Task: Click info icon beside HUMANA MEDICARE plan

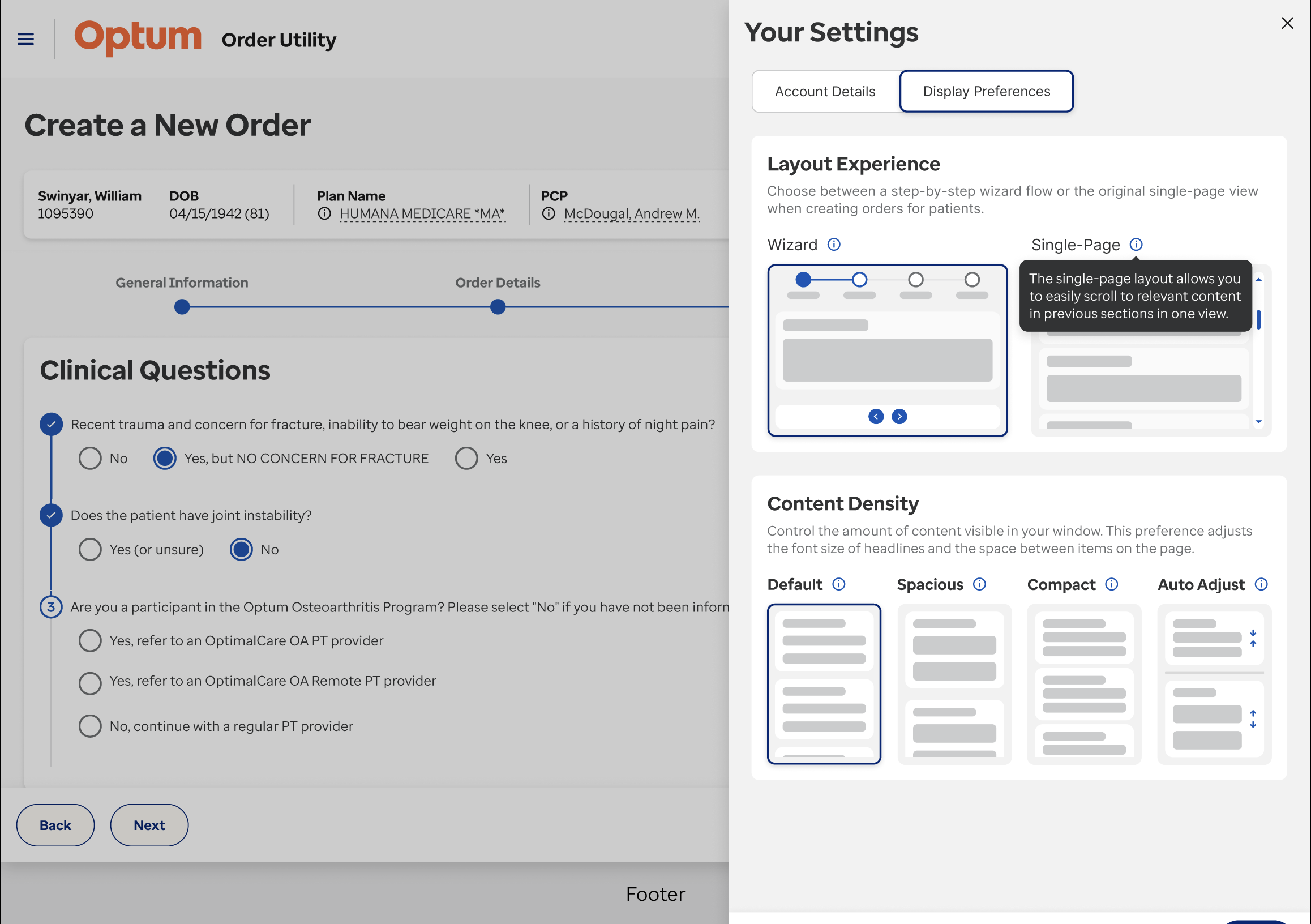Action: point(324,213)
